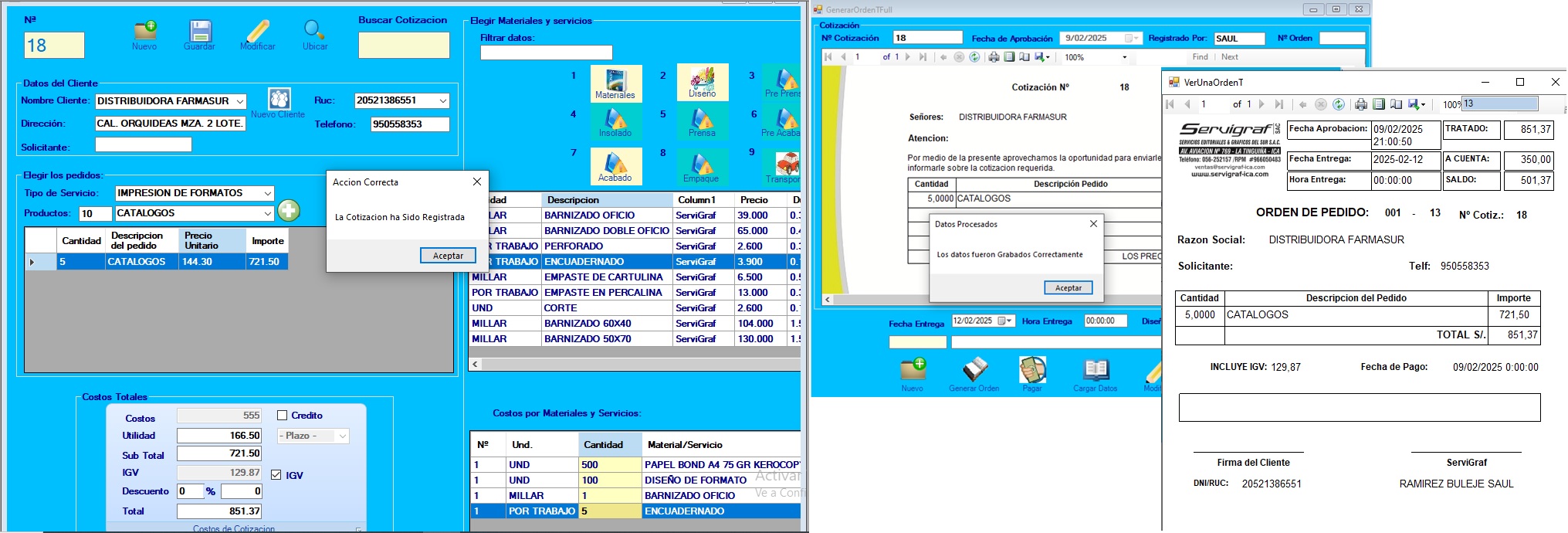Select the ENCUADERNADO row in materials grid
The image size is (1568, 533).
pyautogui.click(x=606, y=262)
